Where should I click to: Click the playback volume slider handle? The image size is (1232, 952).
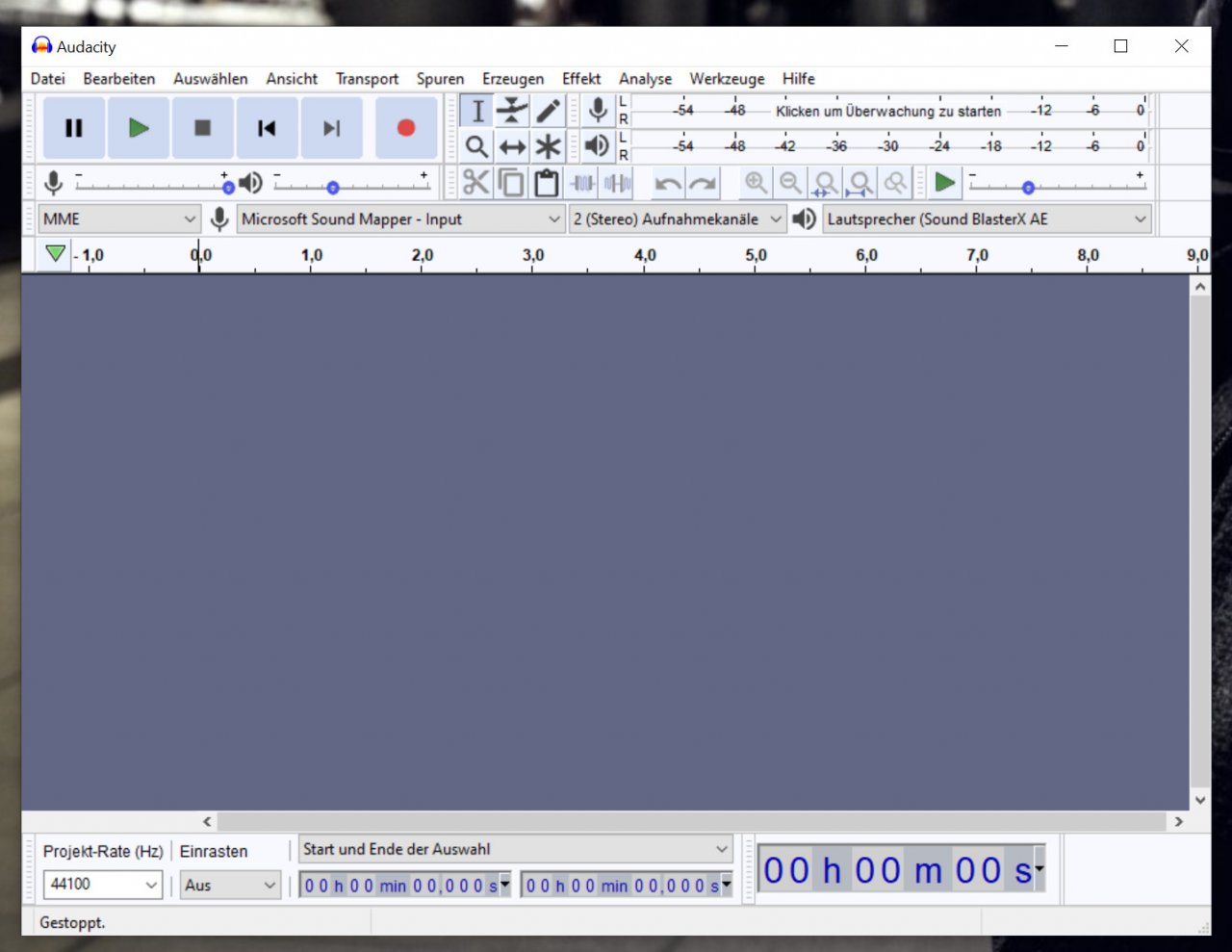[x=333, y=188]
